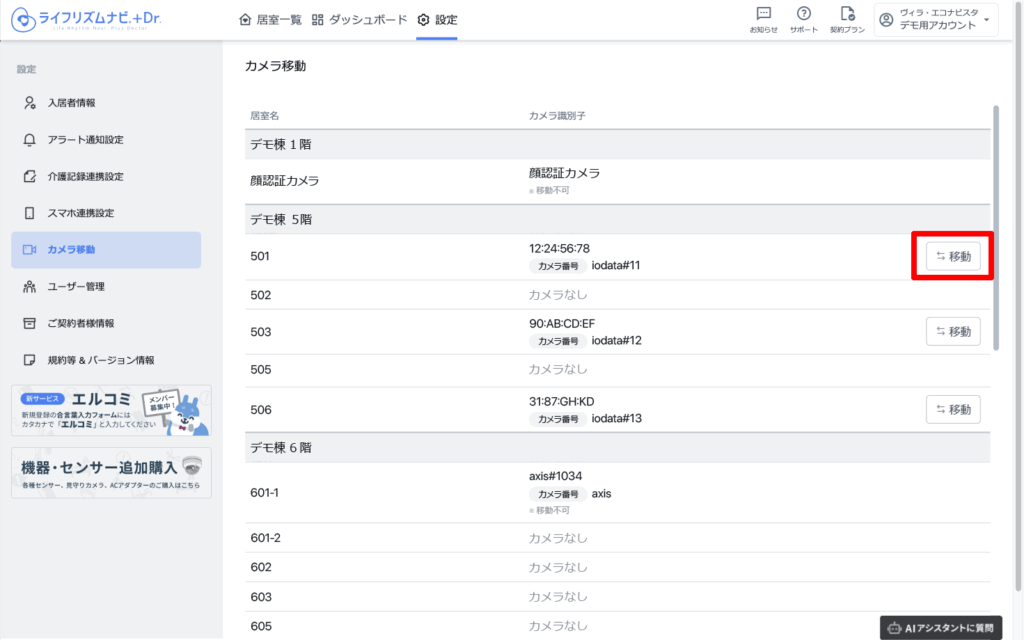Select 介護記録連携設定 in sidebar

click(x=85, y=177)
